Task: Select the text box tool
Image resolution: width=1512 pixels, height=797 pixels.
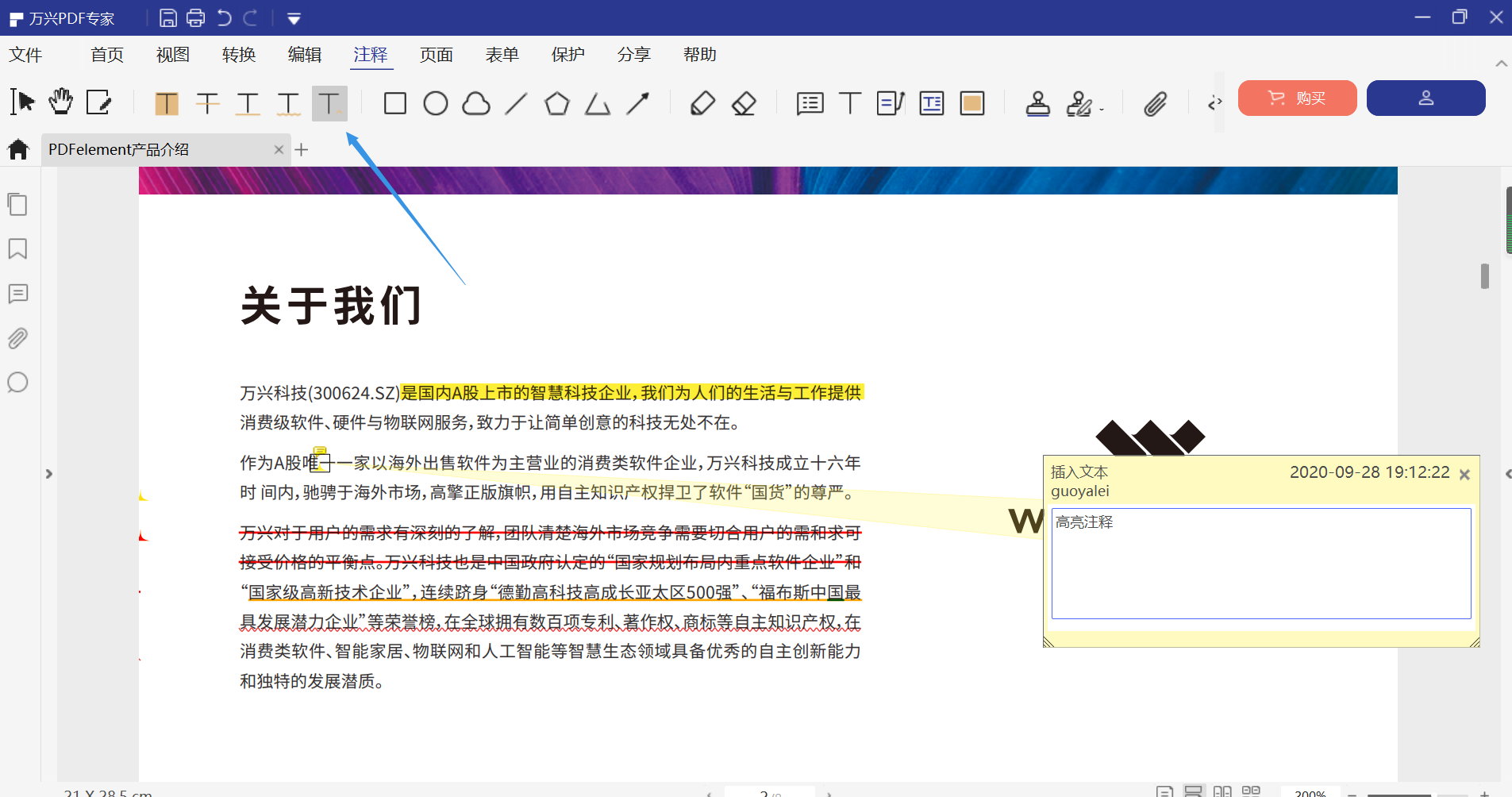Action: click(x=932, y=103)
